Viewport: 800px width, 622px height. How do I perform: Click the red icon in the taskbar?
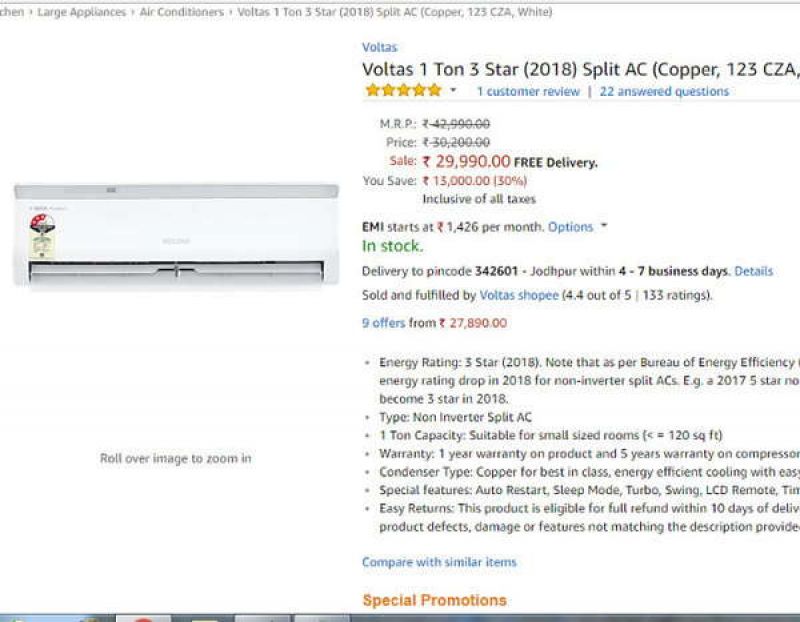pyautogui.click(x=142, y=617)
